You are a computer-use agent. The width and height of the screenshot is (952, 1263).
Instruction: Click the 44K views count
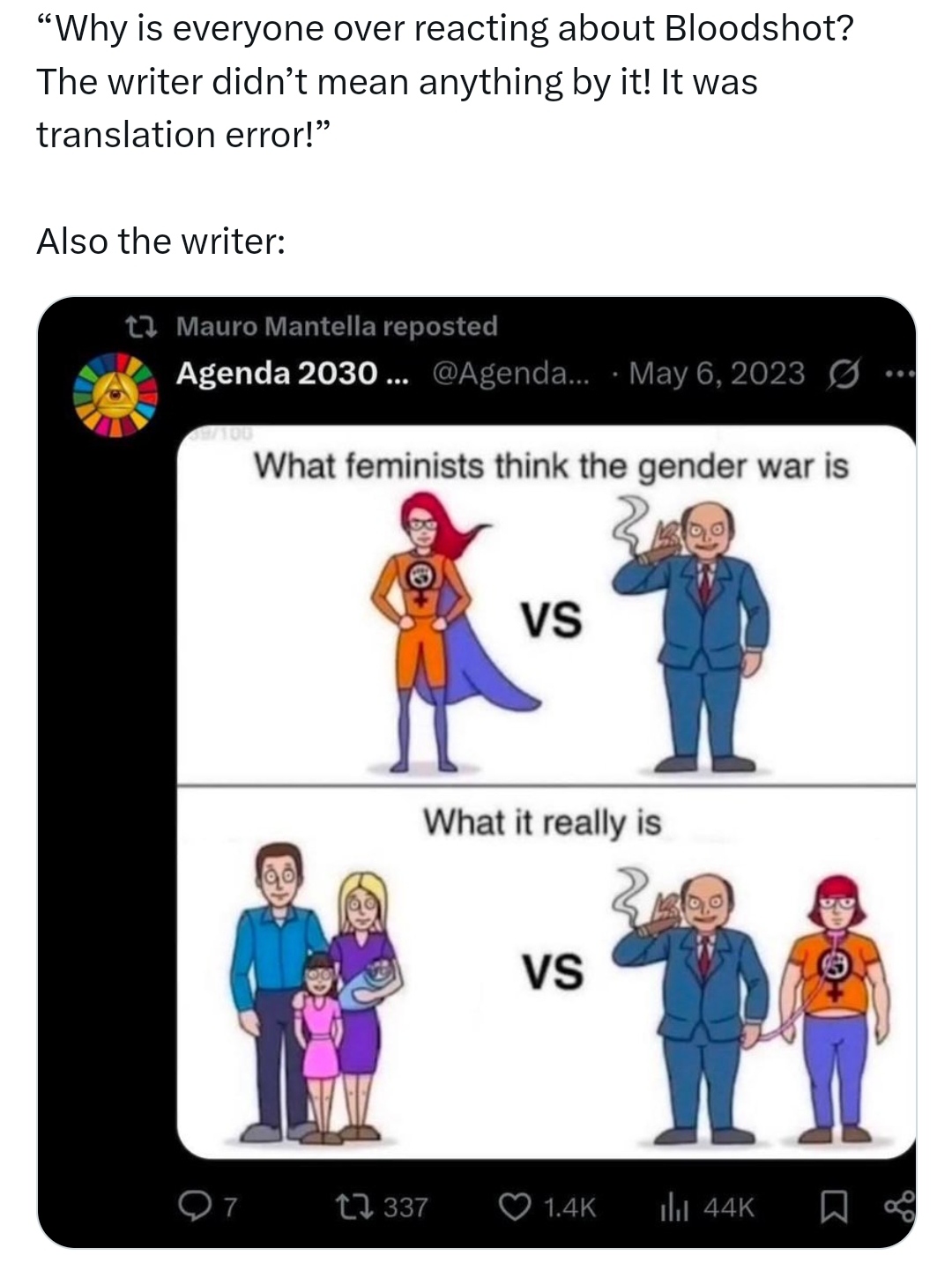729,1207
